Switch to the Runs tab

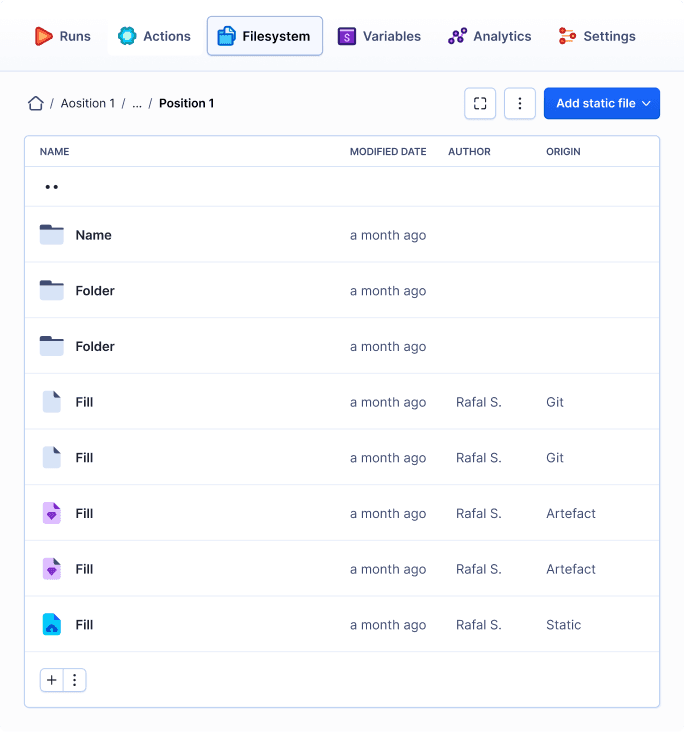coord(62,36)
